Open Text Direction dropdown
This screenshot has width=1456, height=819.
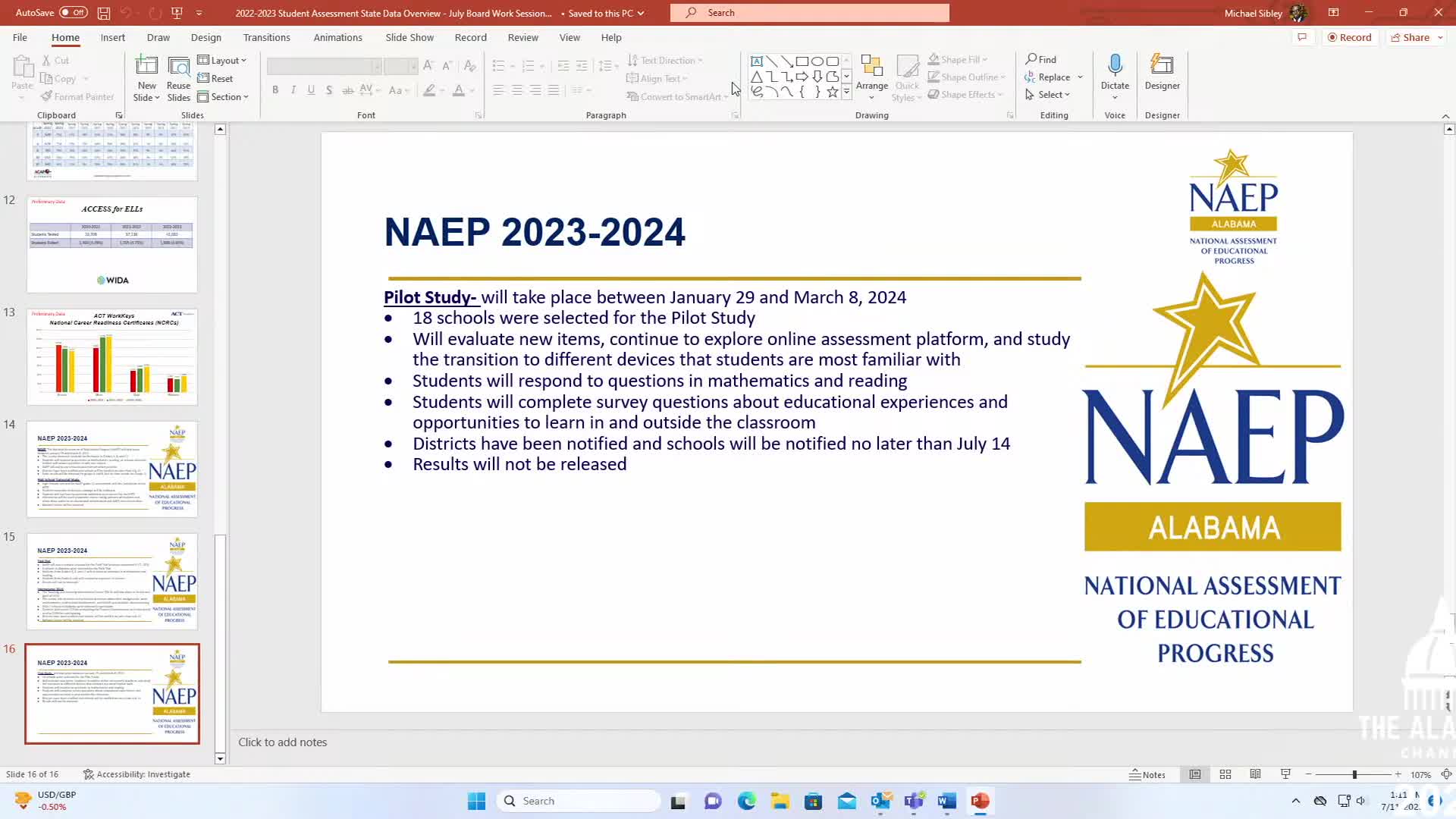(665, 60)
